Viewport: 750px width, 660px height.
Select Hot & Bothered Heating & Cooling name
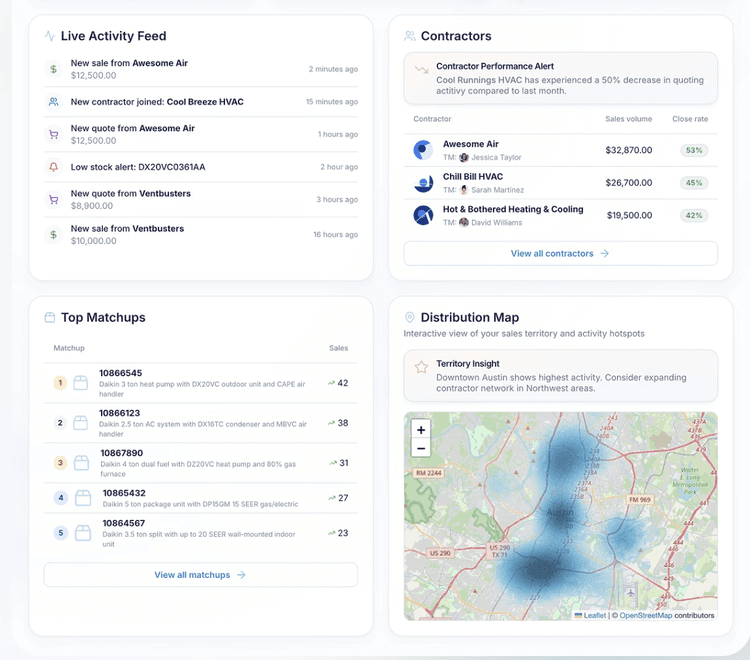(x=513, y=209)
